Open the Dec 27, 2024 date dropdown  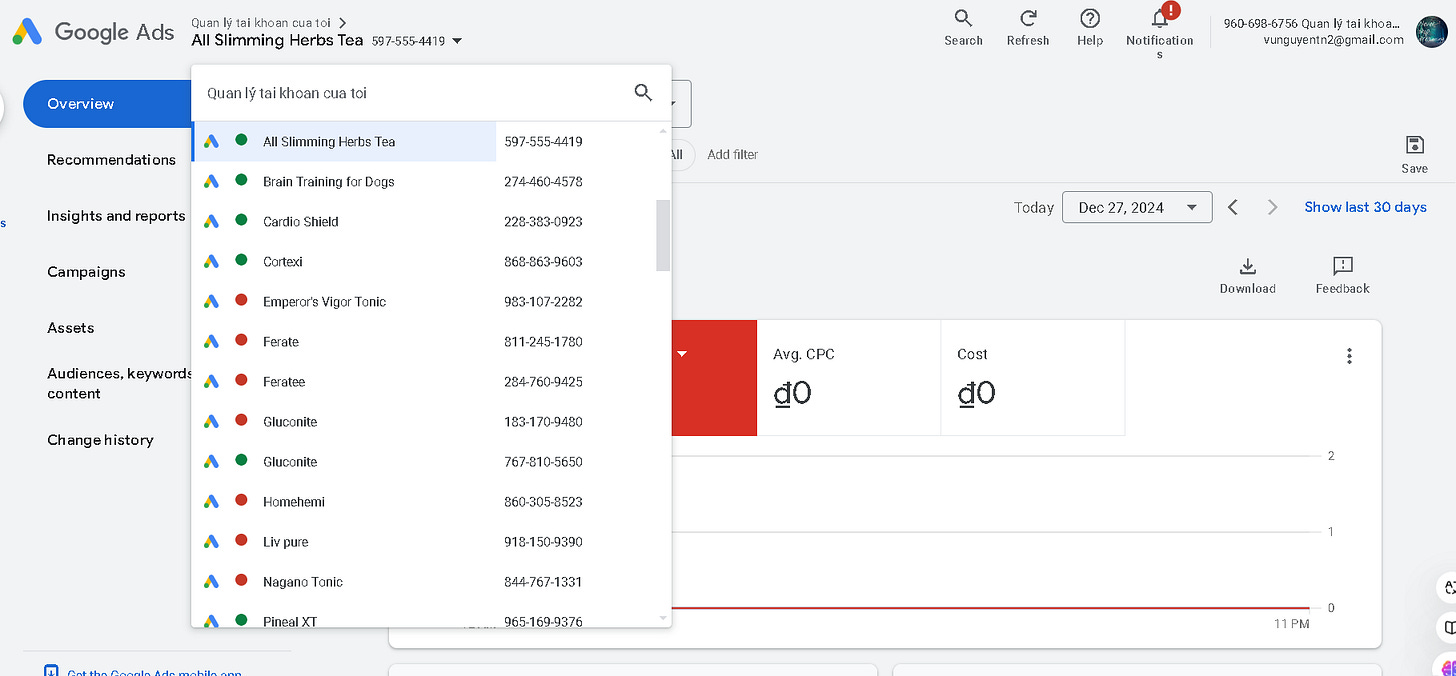[1137, 207]
